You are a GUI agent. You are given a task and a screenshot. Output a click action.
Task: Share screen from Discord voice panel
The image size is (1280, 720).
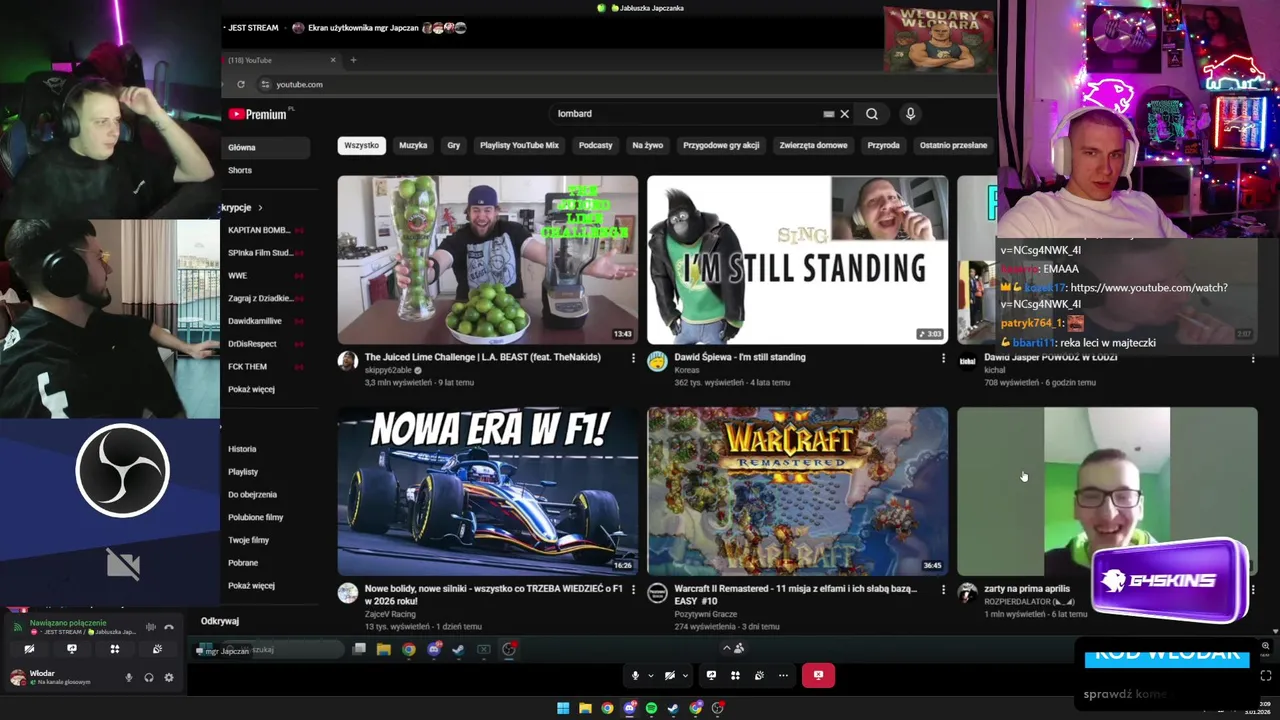point(72,649)
